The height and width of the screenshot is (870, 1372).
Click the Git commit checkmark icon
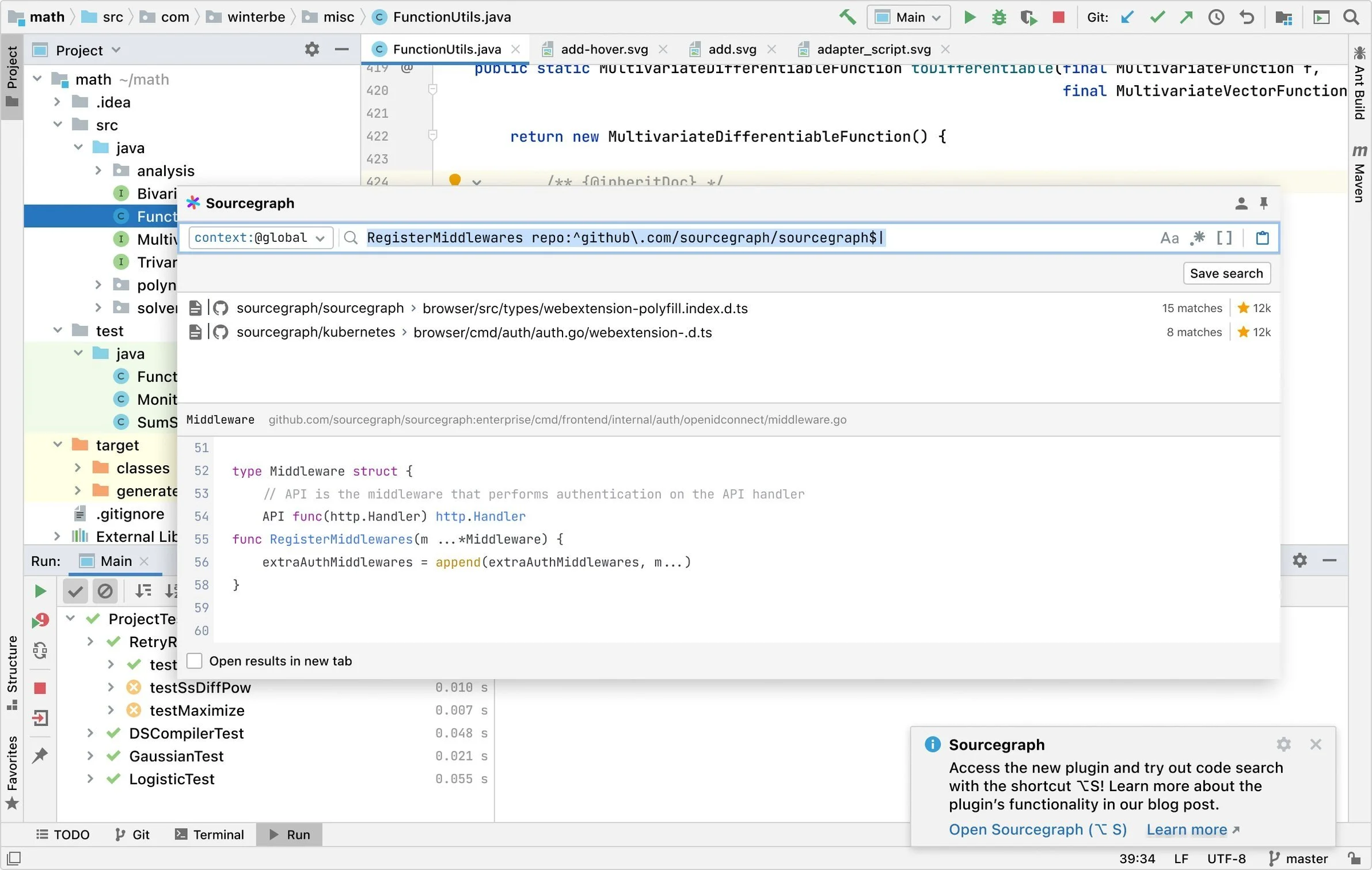1157,17
